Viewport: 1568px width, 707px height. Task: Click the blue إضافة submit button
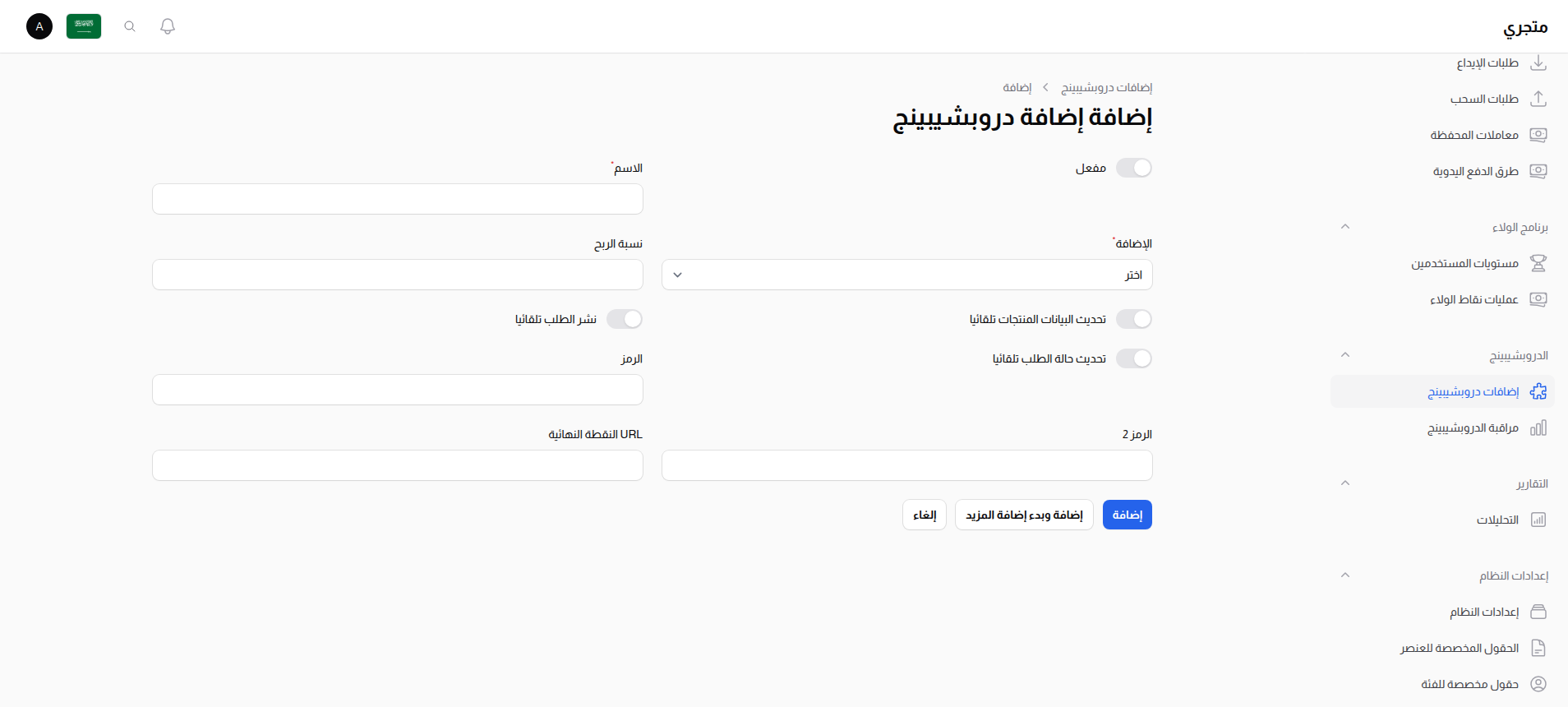click(1128, 515)
